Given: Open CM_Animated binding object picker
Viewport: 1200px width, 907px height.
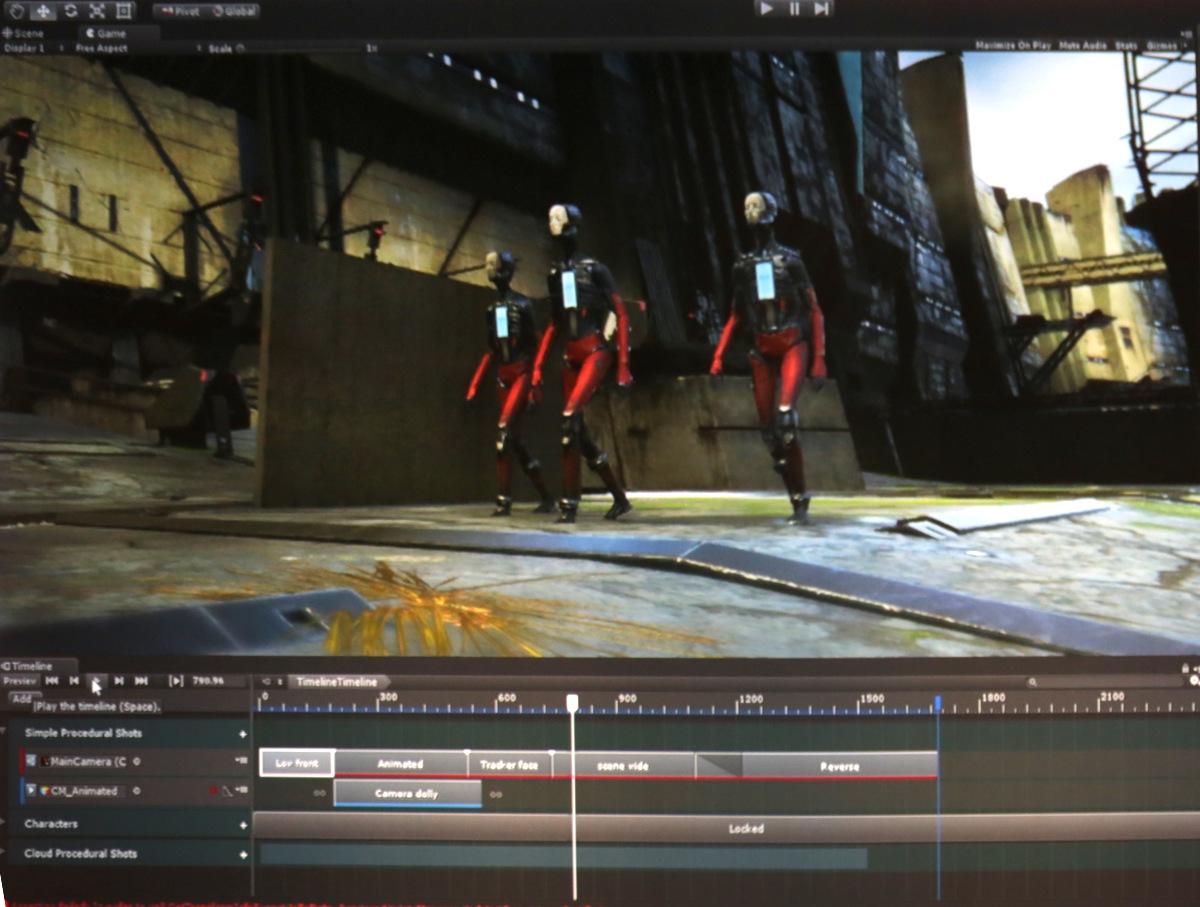Looking at the screenshot, I should point(137,791).
